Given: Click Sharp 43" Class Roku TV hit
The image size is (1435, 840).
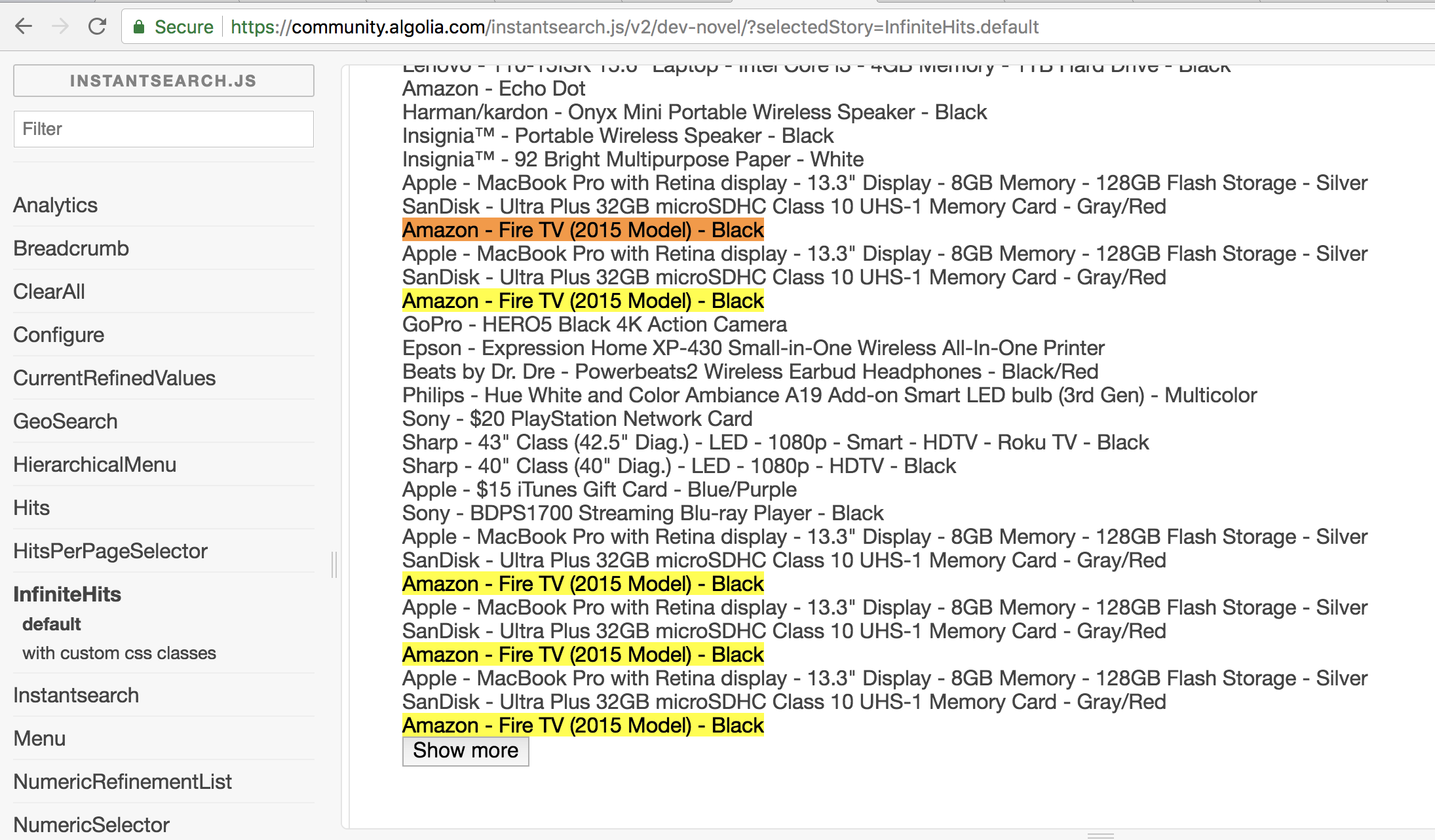Looking at the screenshot, I should [x=775, y=442].
